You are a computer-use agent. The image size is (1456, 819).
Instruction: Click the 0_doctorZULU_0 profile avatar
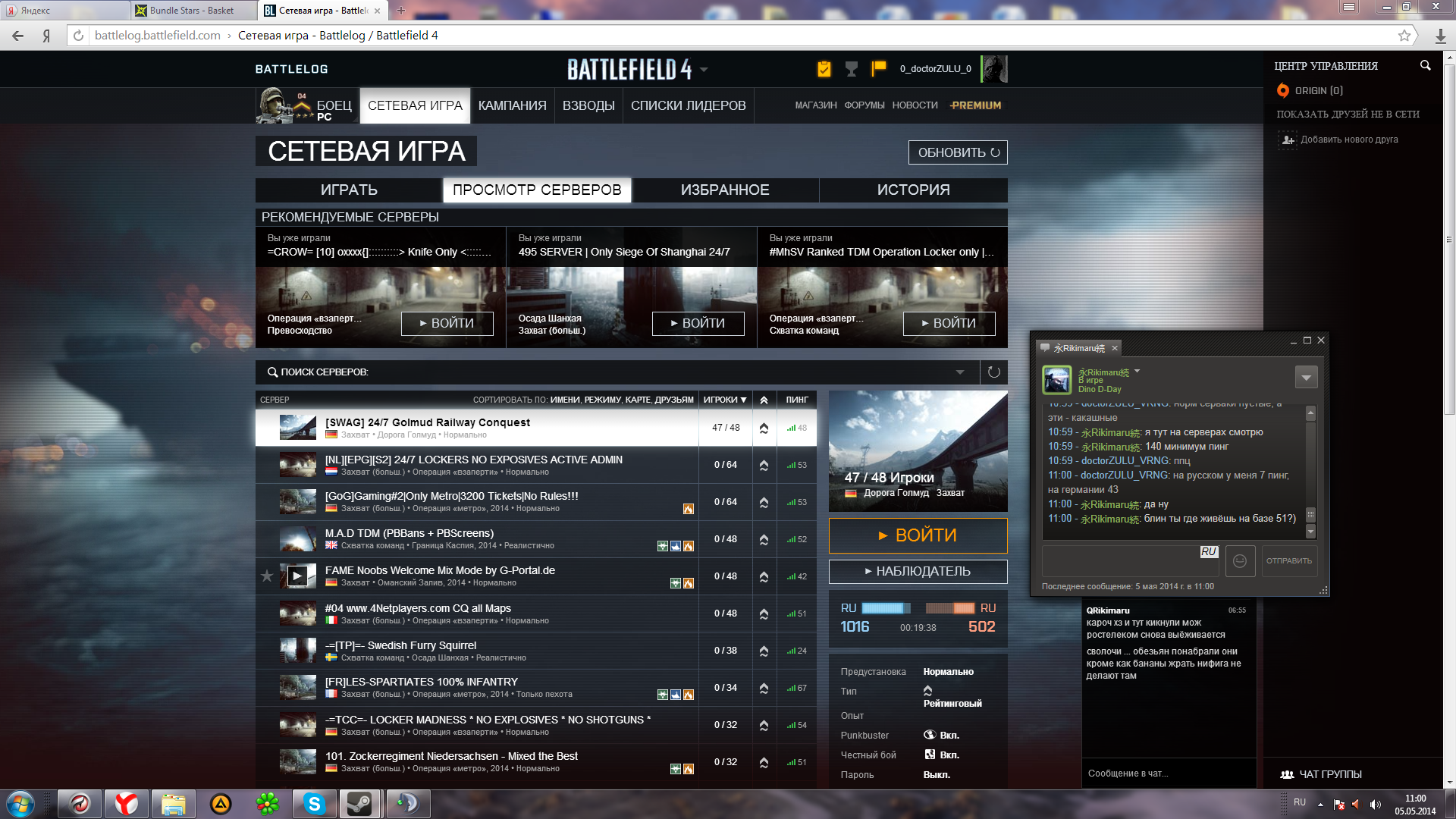pos(994,69)
